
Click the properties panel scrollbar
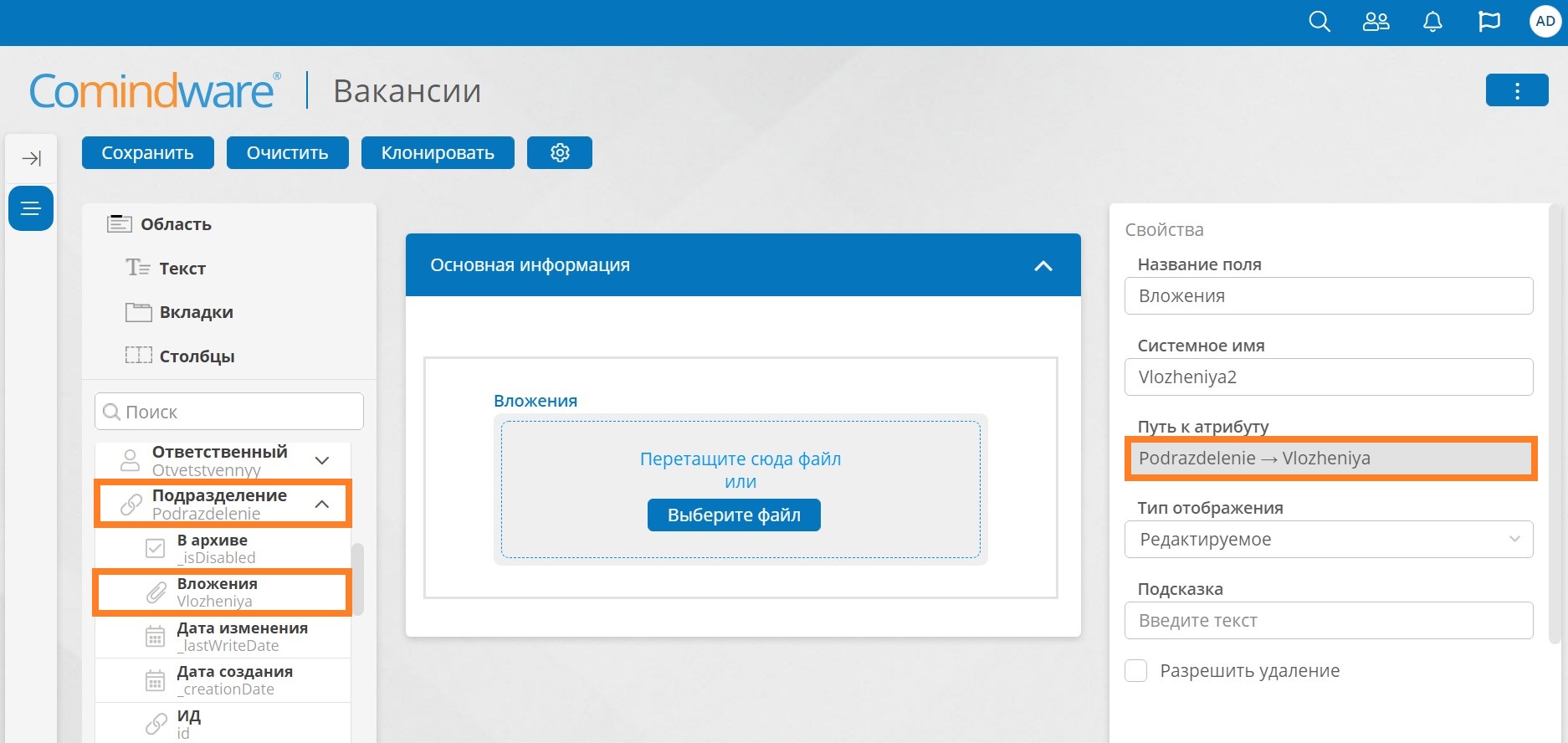click(x=1555, y=423)
